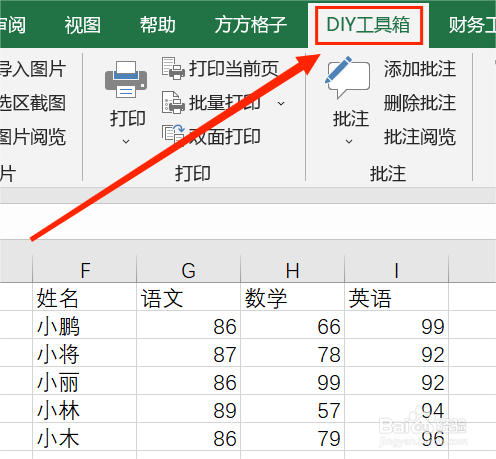Viewport: 496px width, 459px height.
Task: Click the large 批注 comment icon
Action: 348,78
